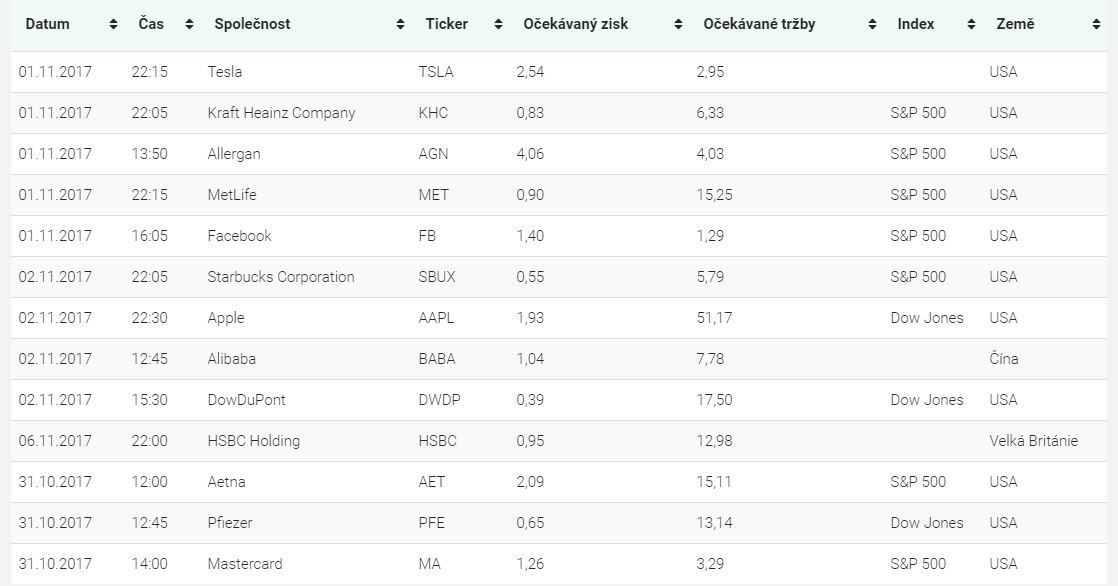
Task: Sort table by Datum column arrows
Action: pyautogui.click(x=113, y=24)
